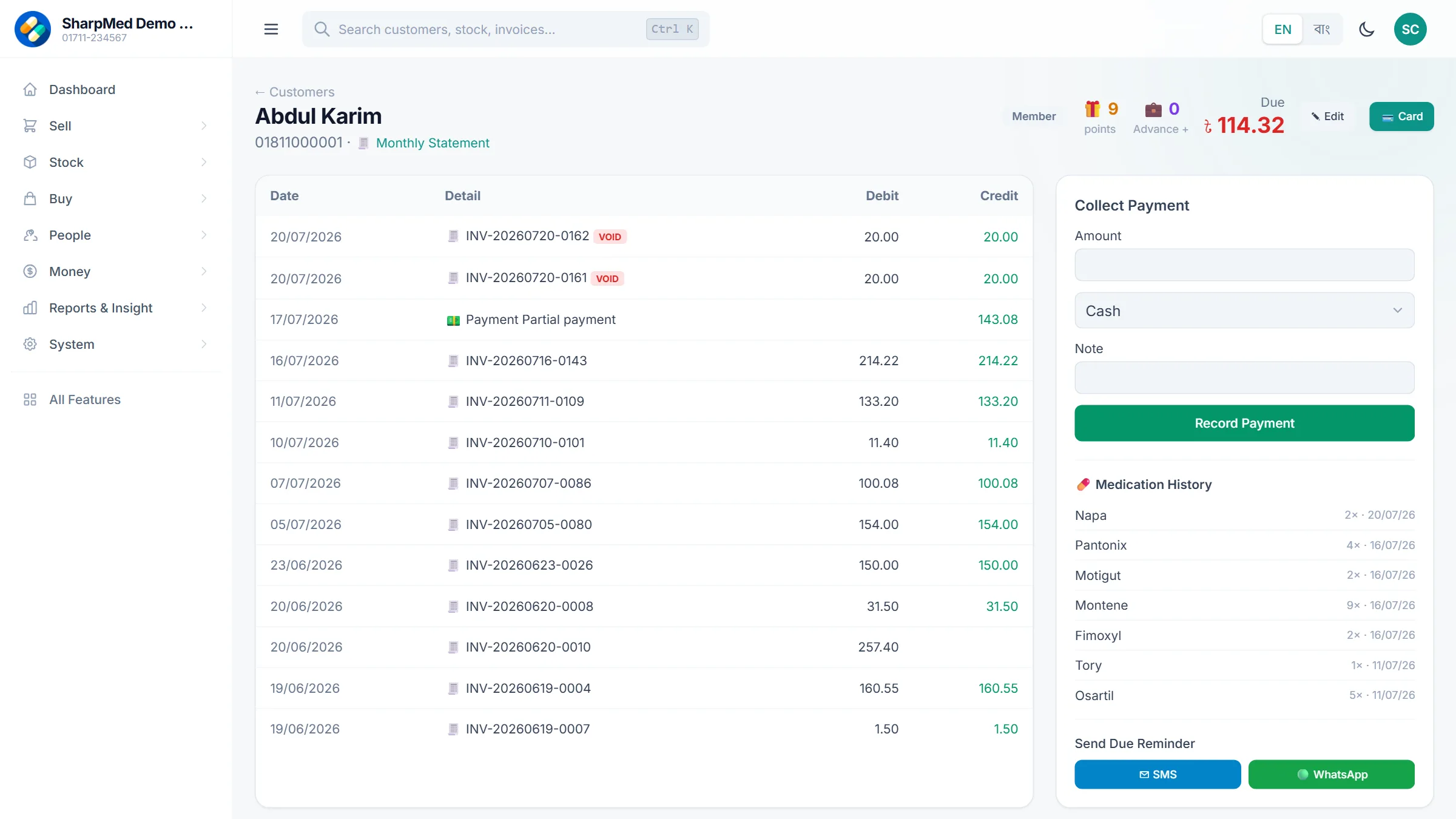Image resolution: width=1456 pixels, height=819 pixels.
Task: Open the Money menu item
Action: point(115,272)
